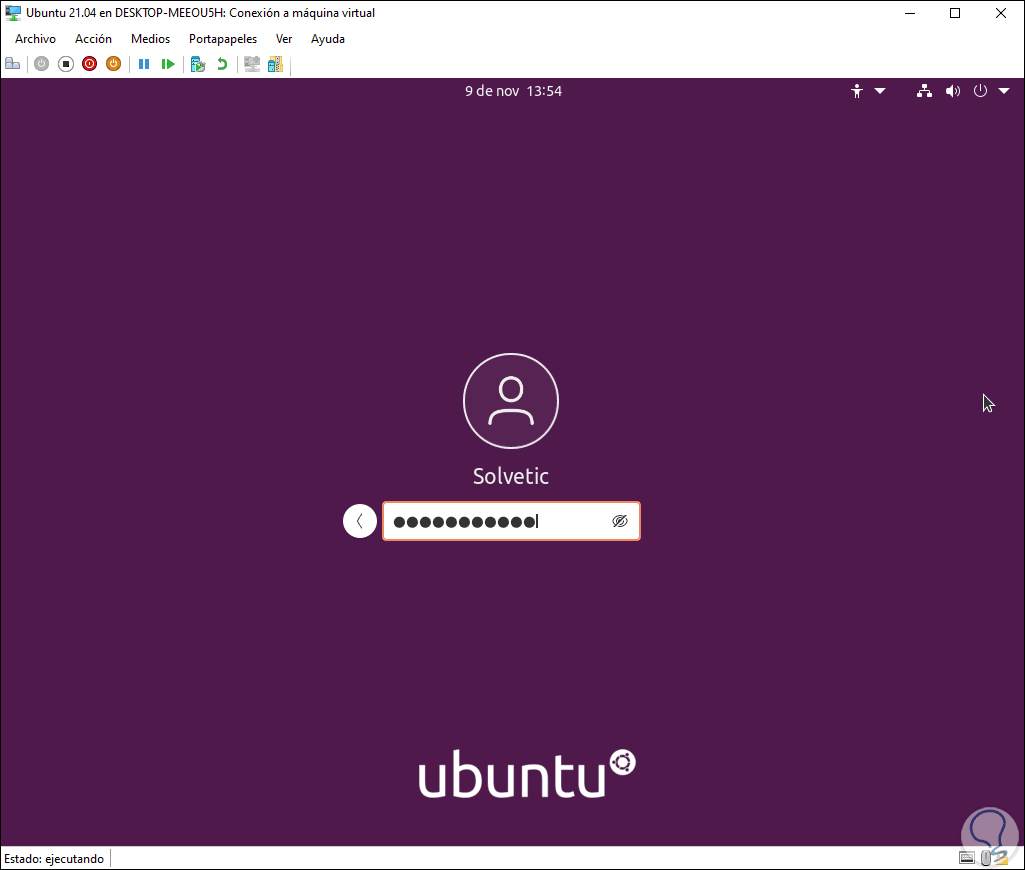Screen dimensions: 1025x870
Task: Click the volume speaker icon in Ubuntu bar
Action: 953,92
